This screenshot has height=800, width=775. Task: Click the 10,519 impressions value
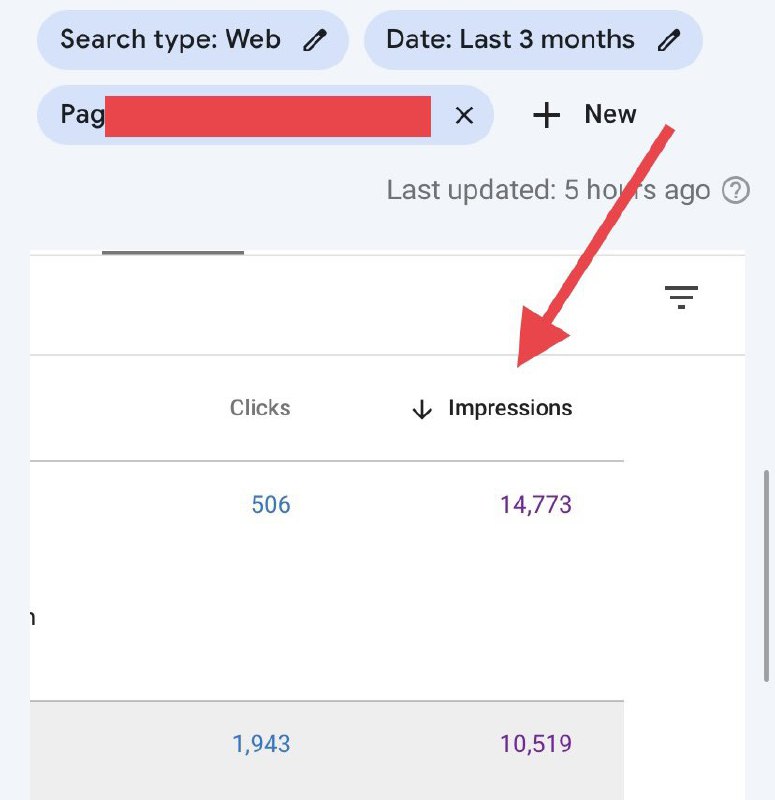coord(536,744)
